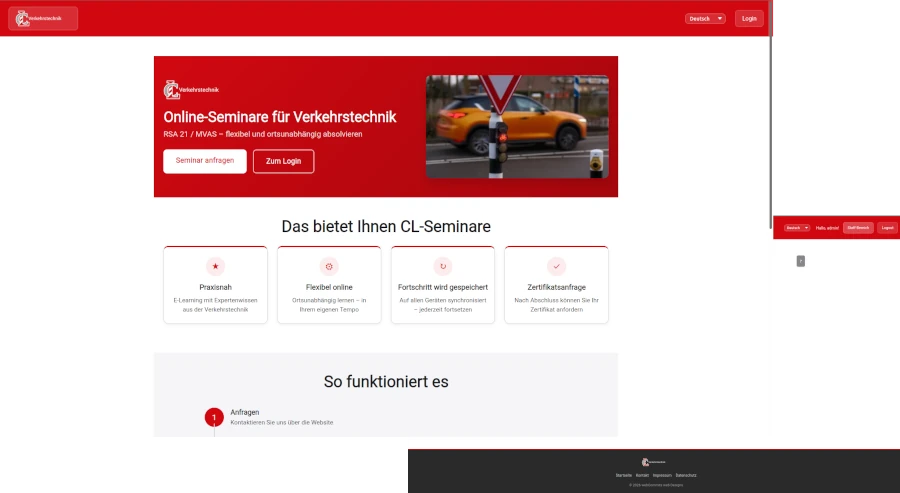Open the Kontakt footer link

pos(642,475)
